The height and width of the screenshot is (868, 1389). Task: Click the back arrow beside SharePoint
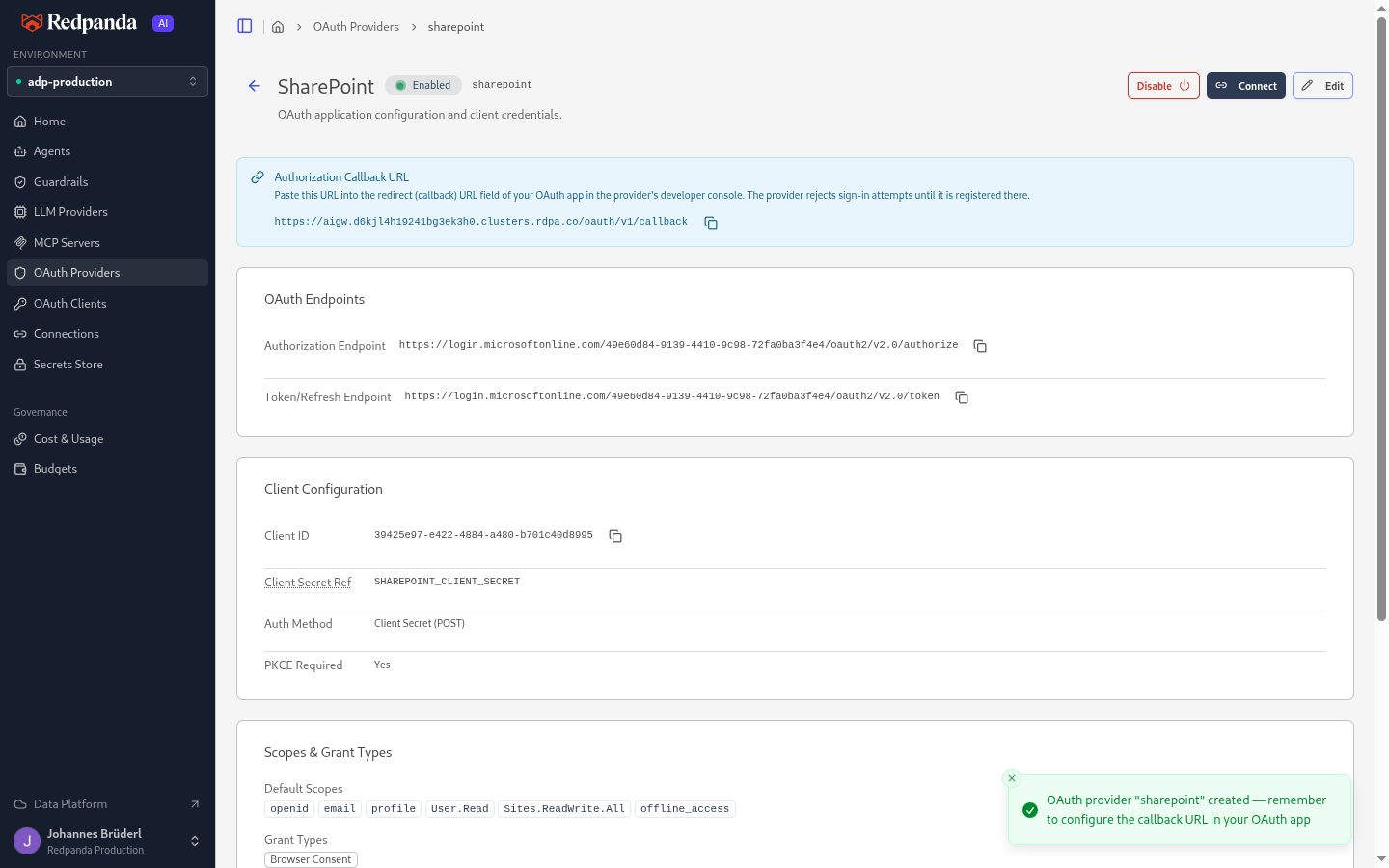[x=255, y=86]
